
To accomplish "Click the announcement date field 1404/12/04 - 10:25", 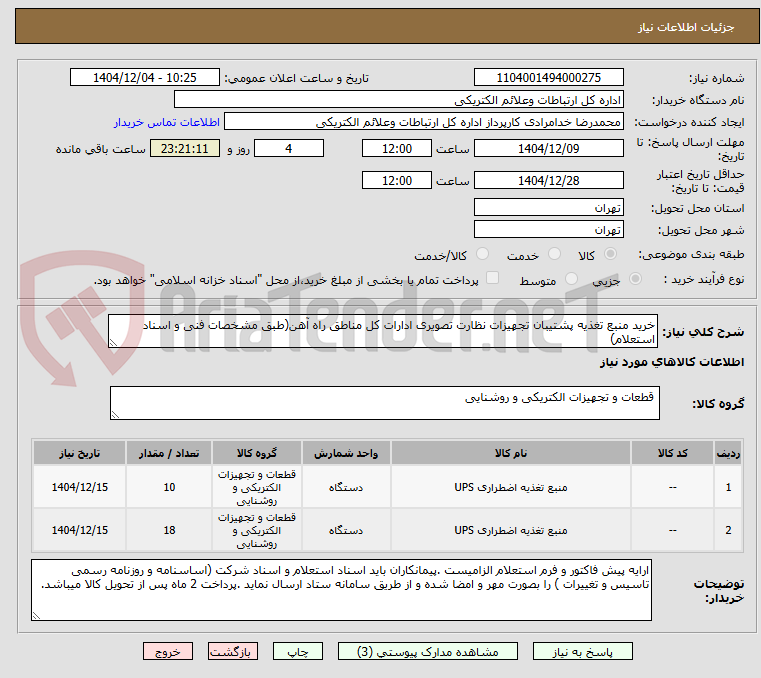I will [145, 78].
